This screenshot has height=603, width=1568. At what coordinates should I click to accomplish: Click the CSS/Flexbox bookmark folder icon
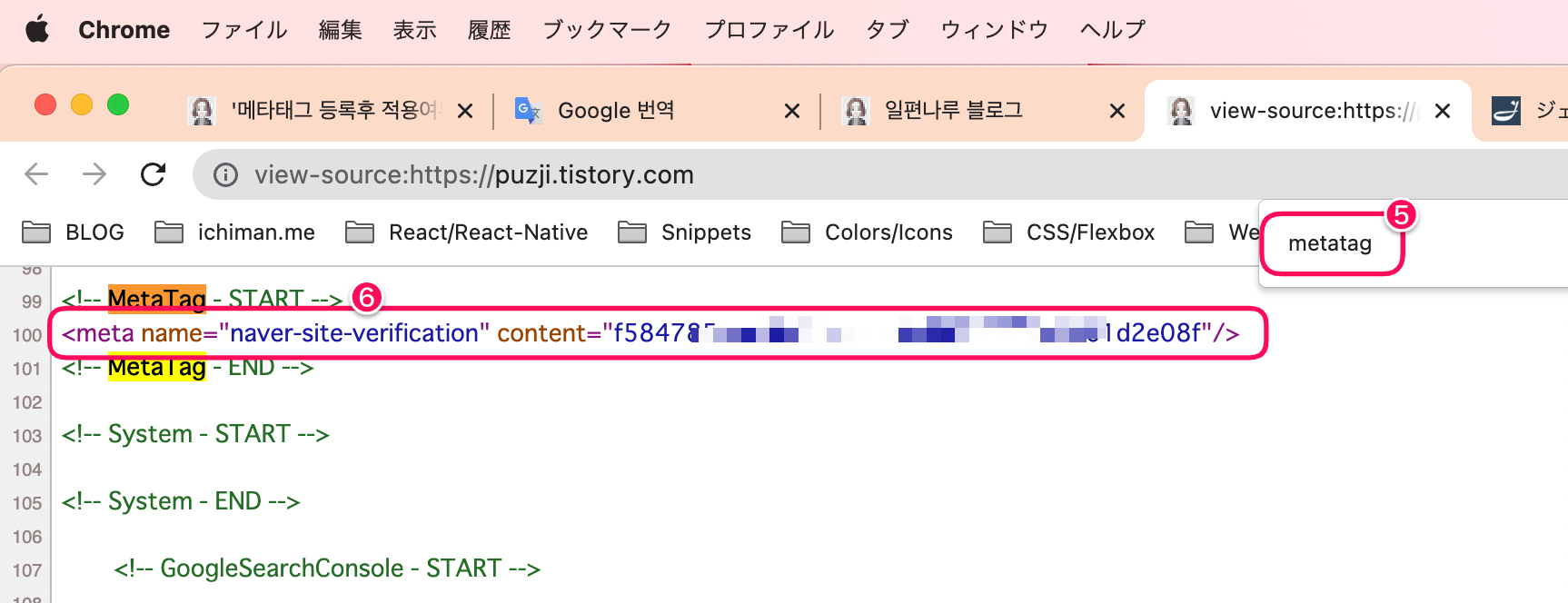point(997,232)
